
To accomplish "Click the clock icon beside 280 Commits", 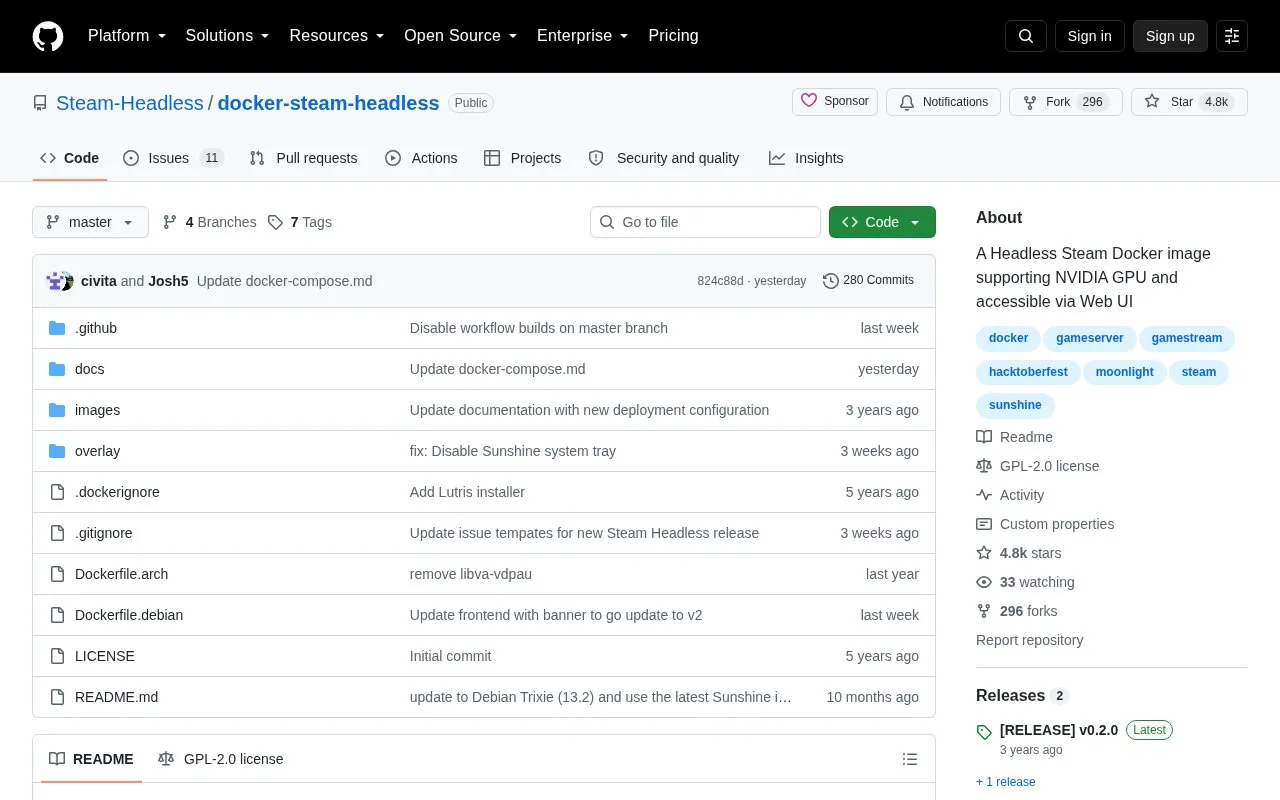I will click(x=830, y=281).
